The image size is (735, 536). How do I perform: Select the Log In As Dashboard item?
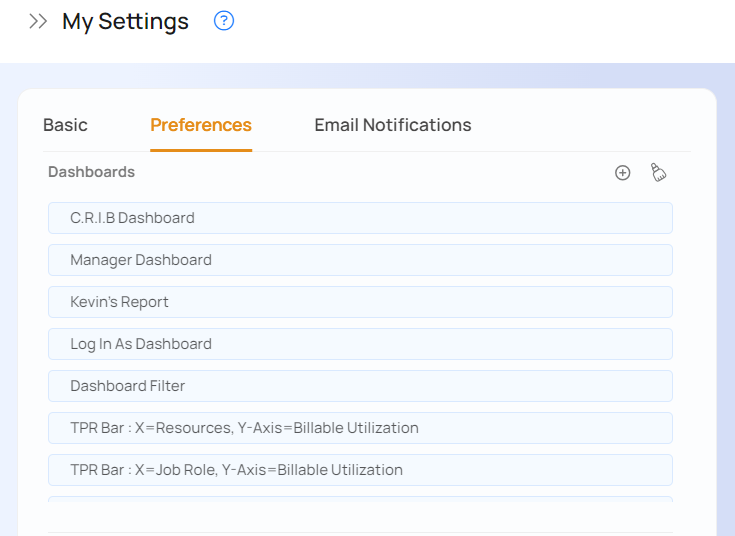[360, 344]
